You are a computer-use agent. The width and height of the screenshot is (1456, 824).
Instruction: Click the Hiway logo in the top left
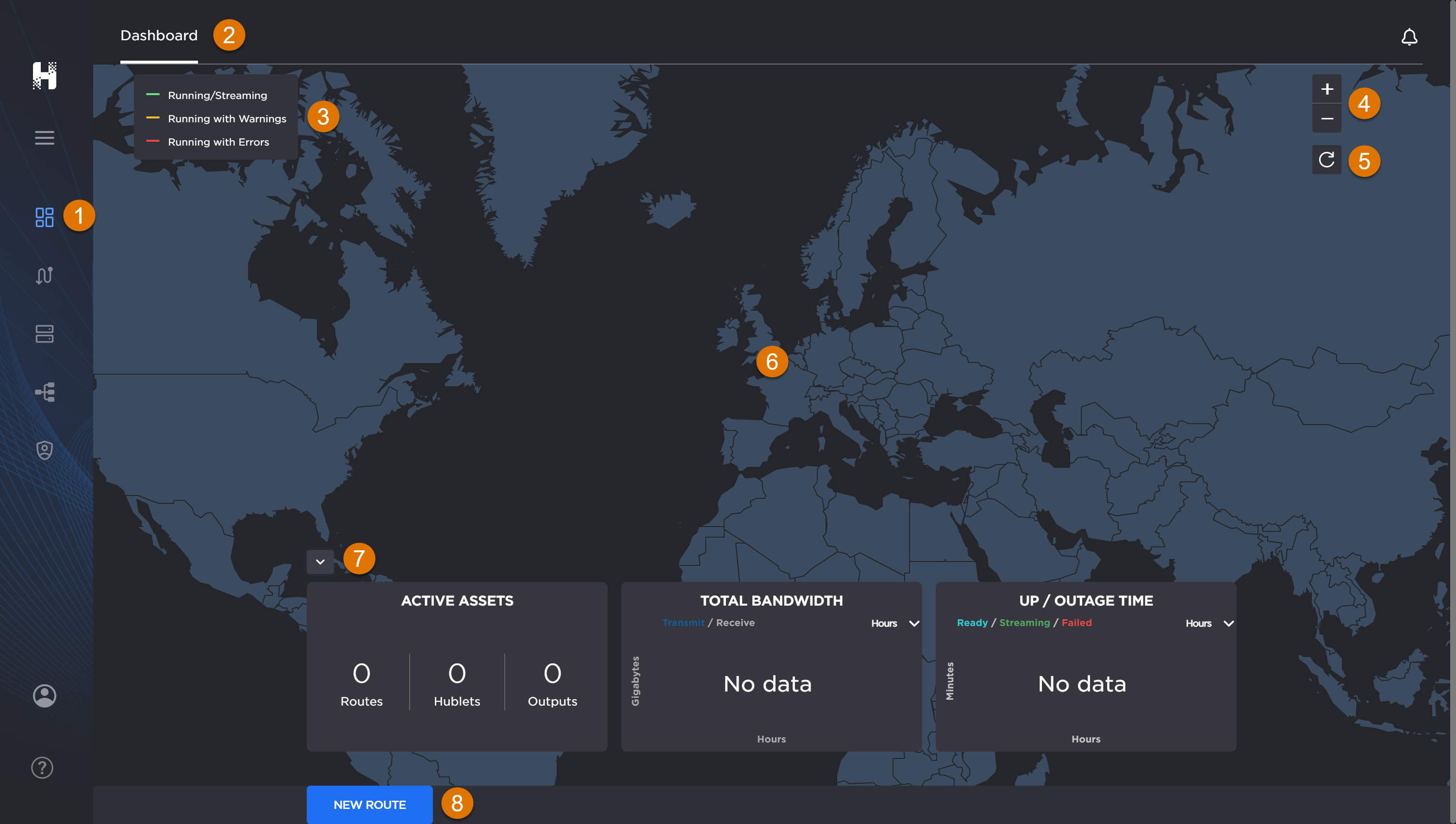(x=45, y=76)
